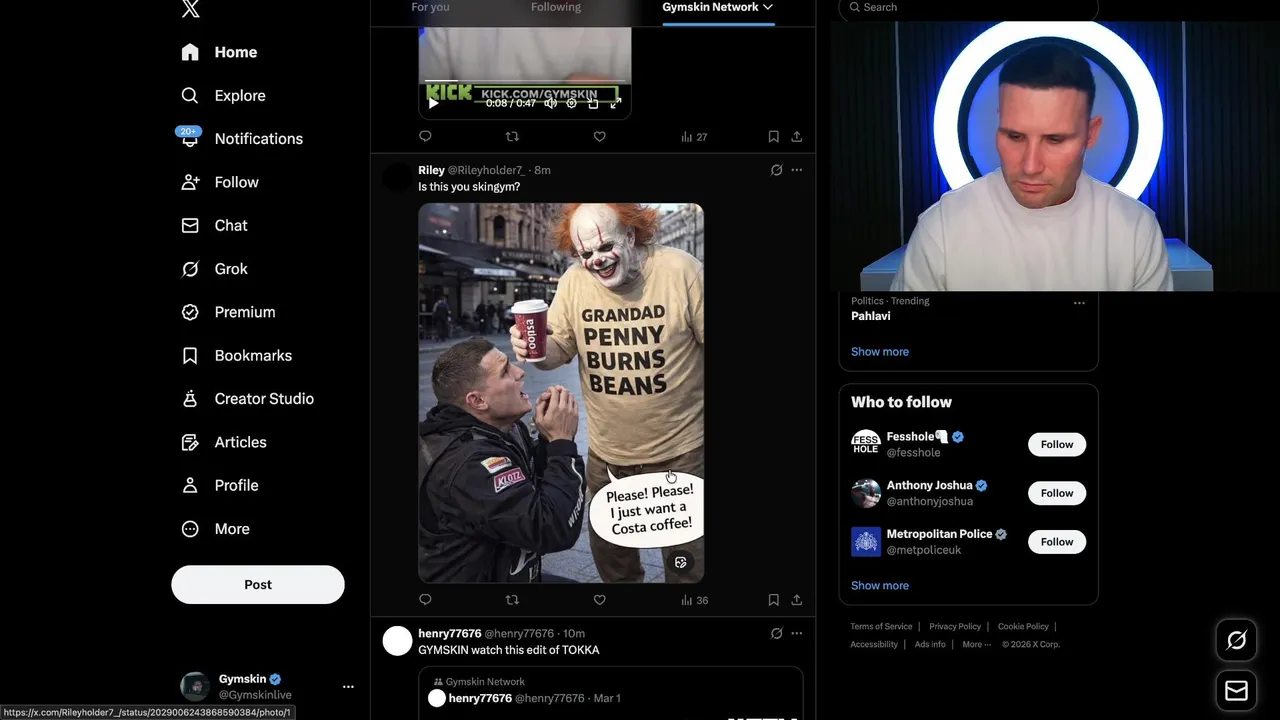
Task: Switch to the For you tab
Action: (x=430, y=7)
